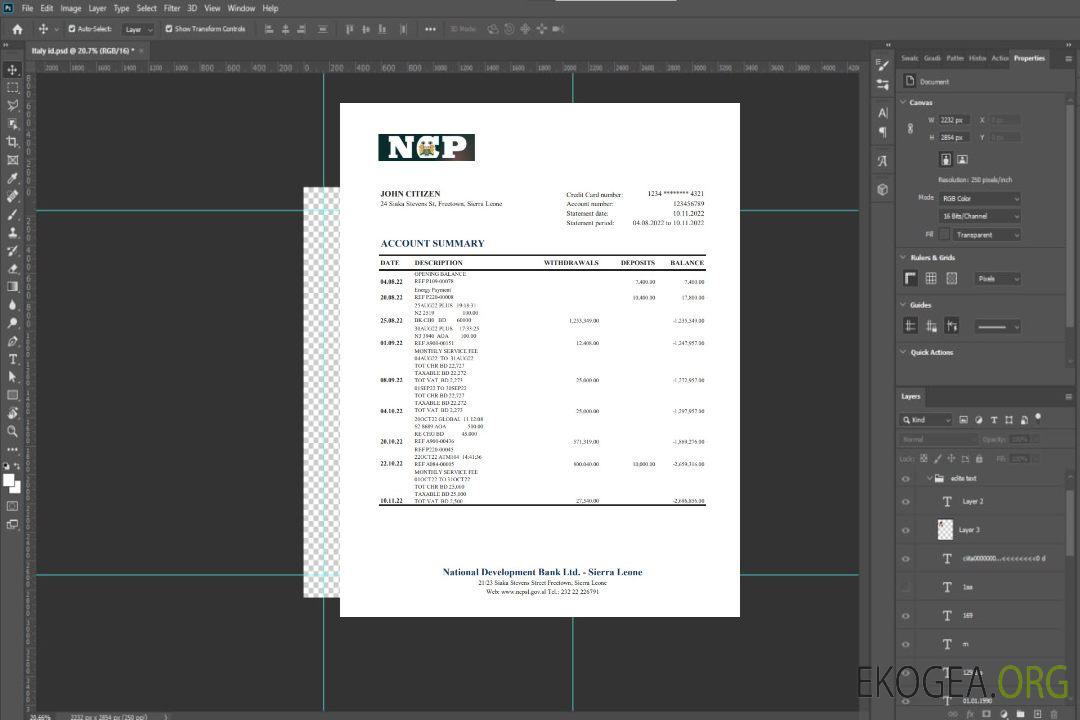Viewport: 1080px width, 720px height.
Task: Open the 16 Bits/Channel dropdown
Action: click(x=979, y=216)
